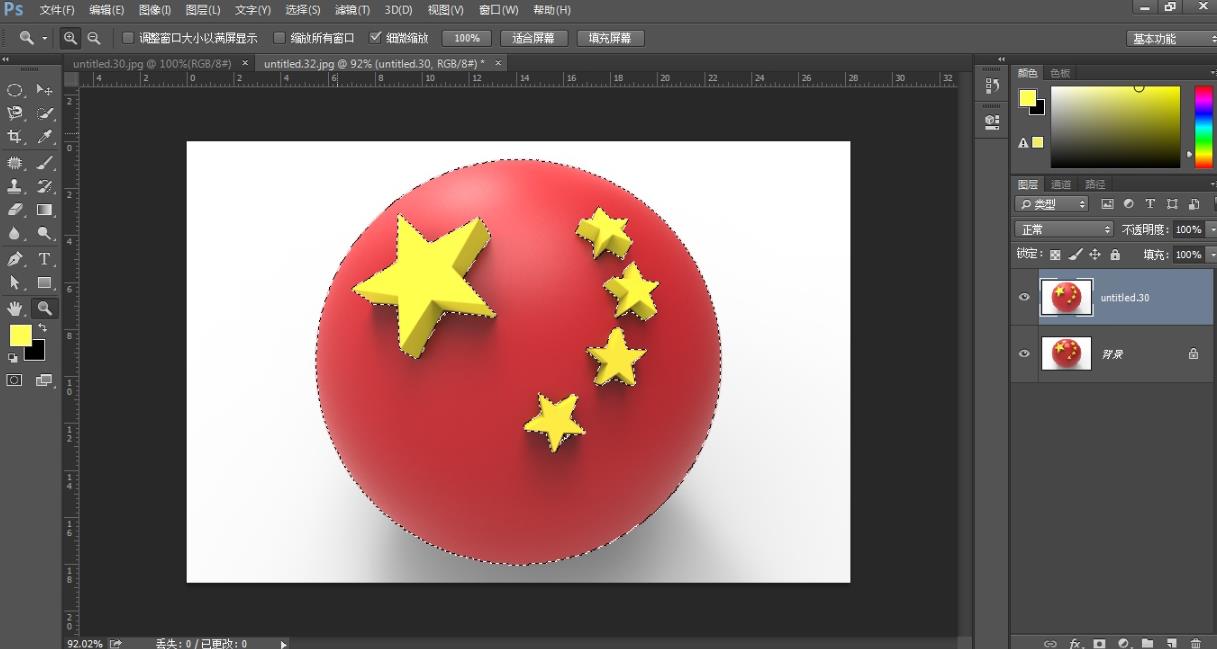Choose the Crop tool
Viewport: 1217px width, 649px height.
(15, 137)
